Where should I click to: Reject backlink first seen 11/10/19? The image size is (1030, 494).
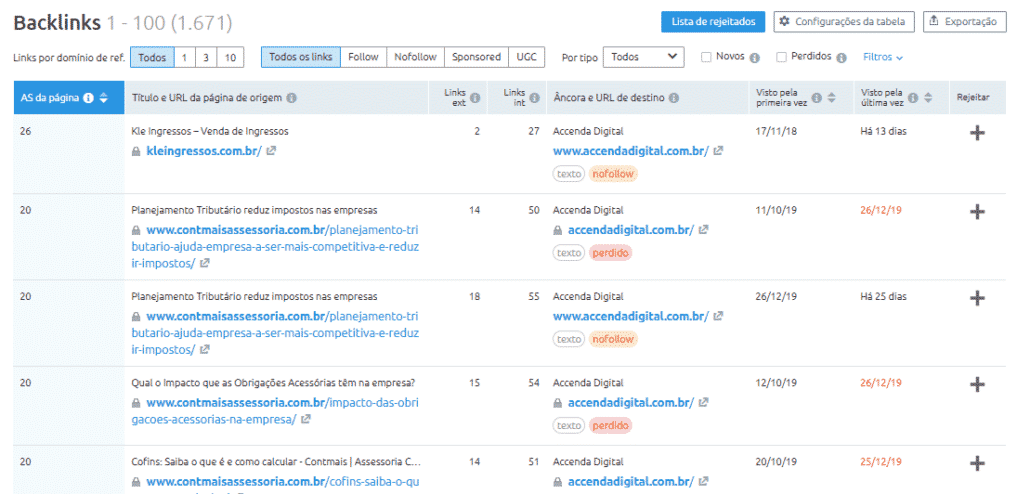pos(977,212)
